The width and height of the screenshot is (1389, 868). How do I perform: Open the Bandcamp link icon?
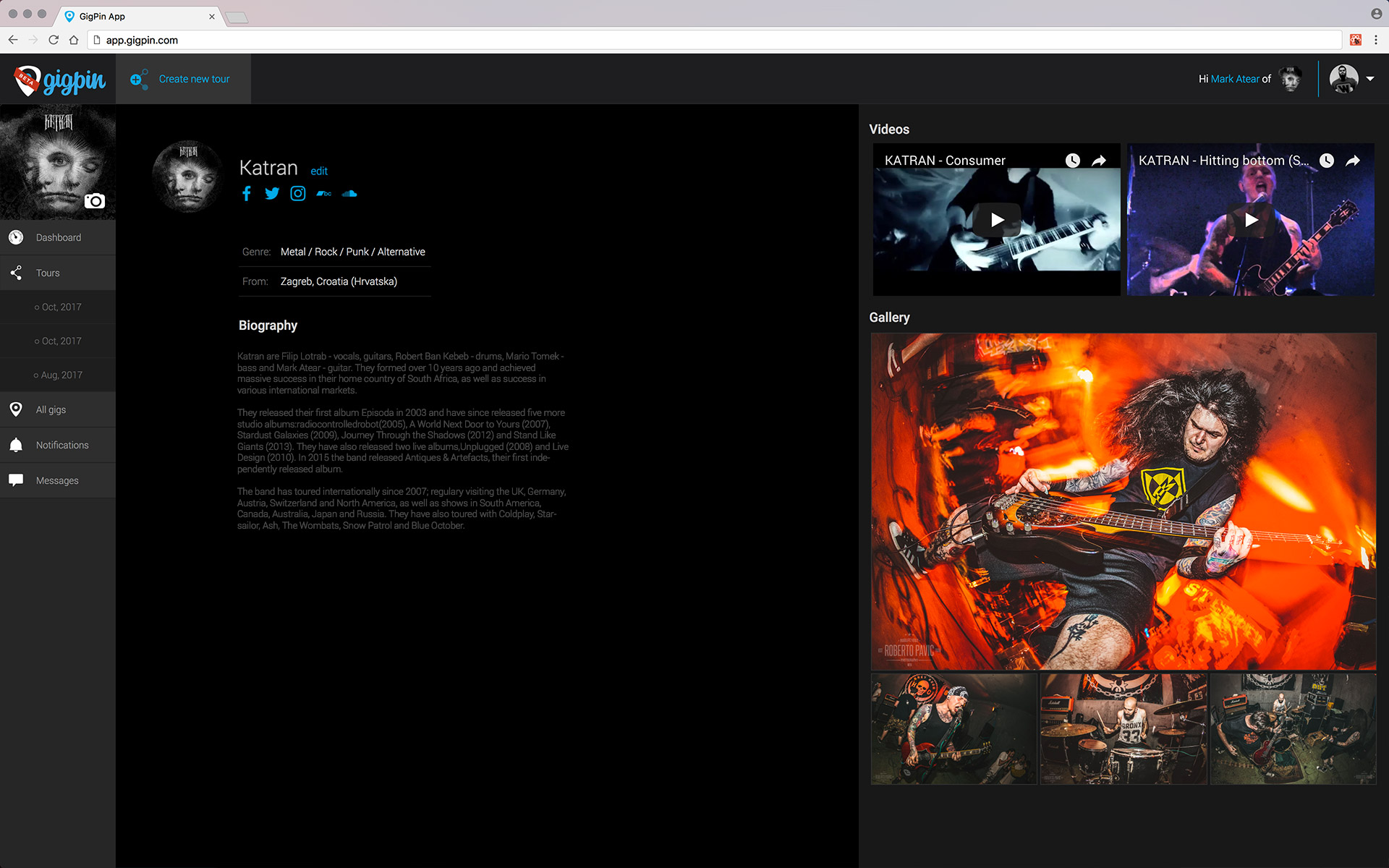[323, 193]
